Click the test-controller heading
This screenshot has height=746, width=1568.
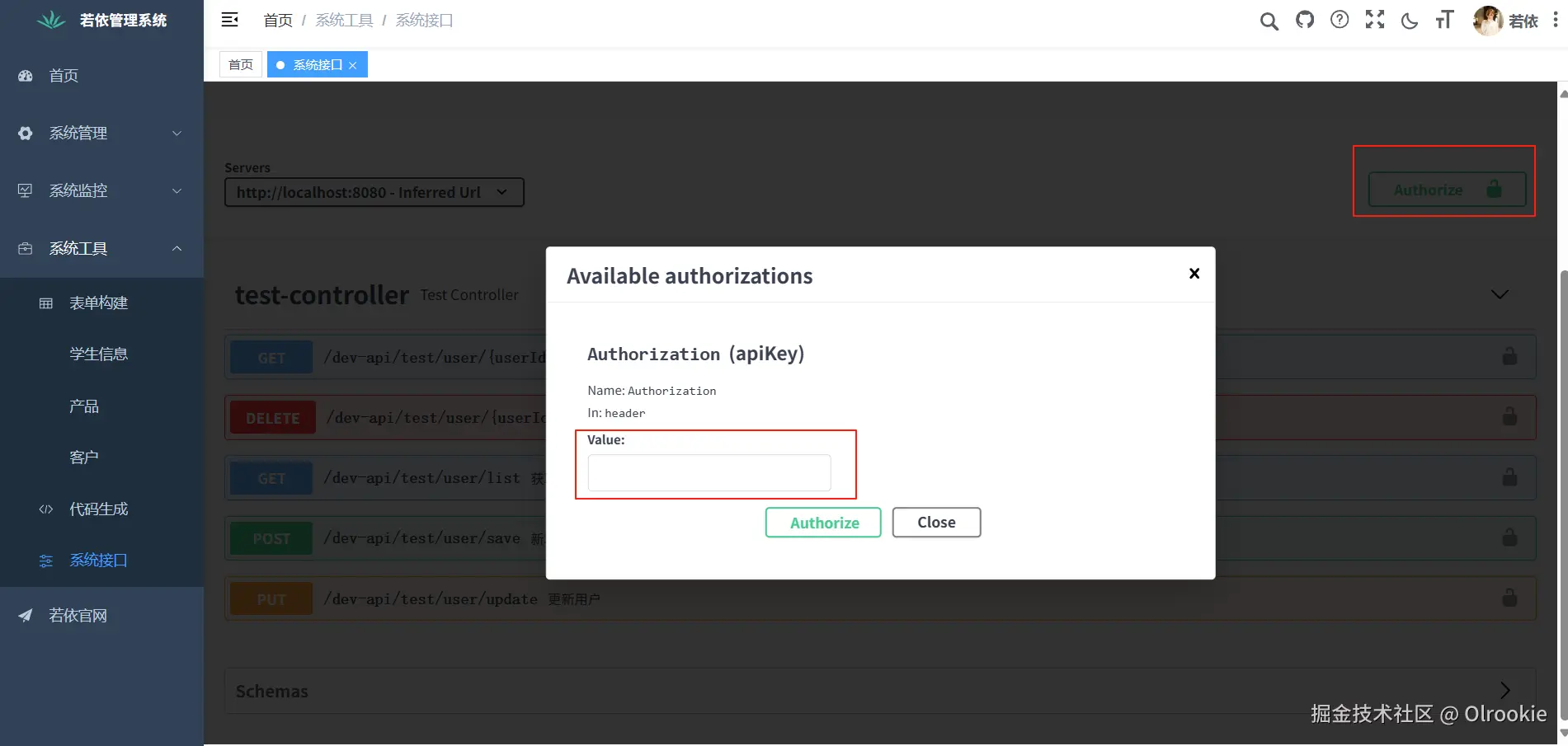click(x=322, y=295)
